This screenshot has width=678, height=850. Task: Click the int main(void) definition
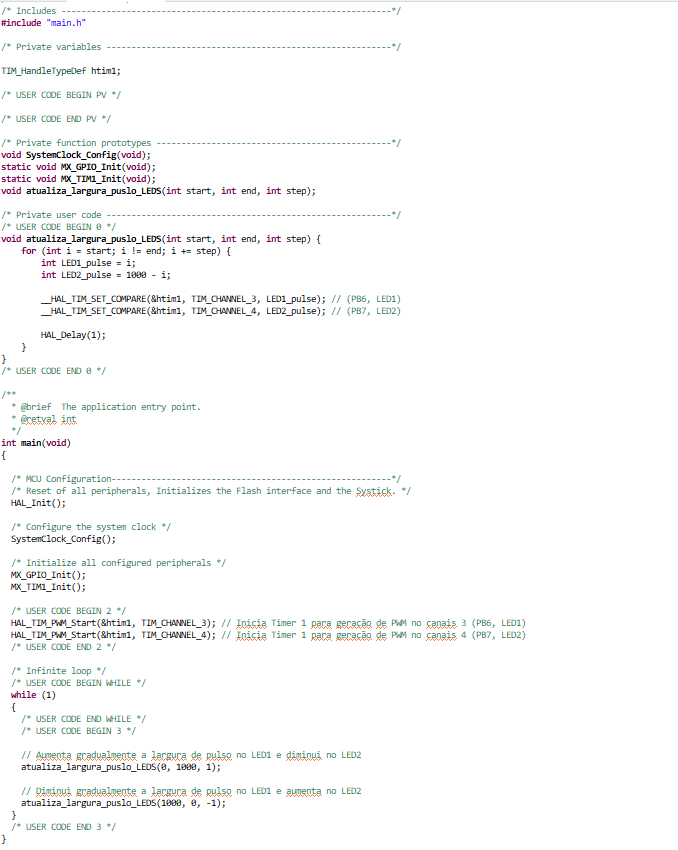36,443
